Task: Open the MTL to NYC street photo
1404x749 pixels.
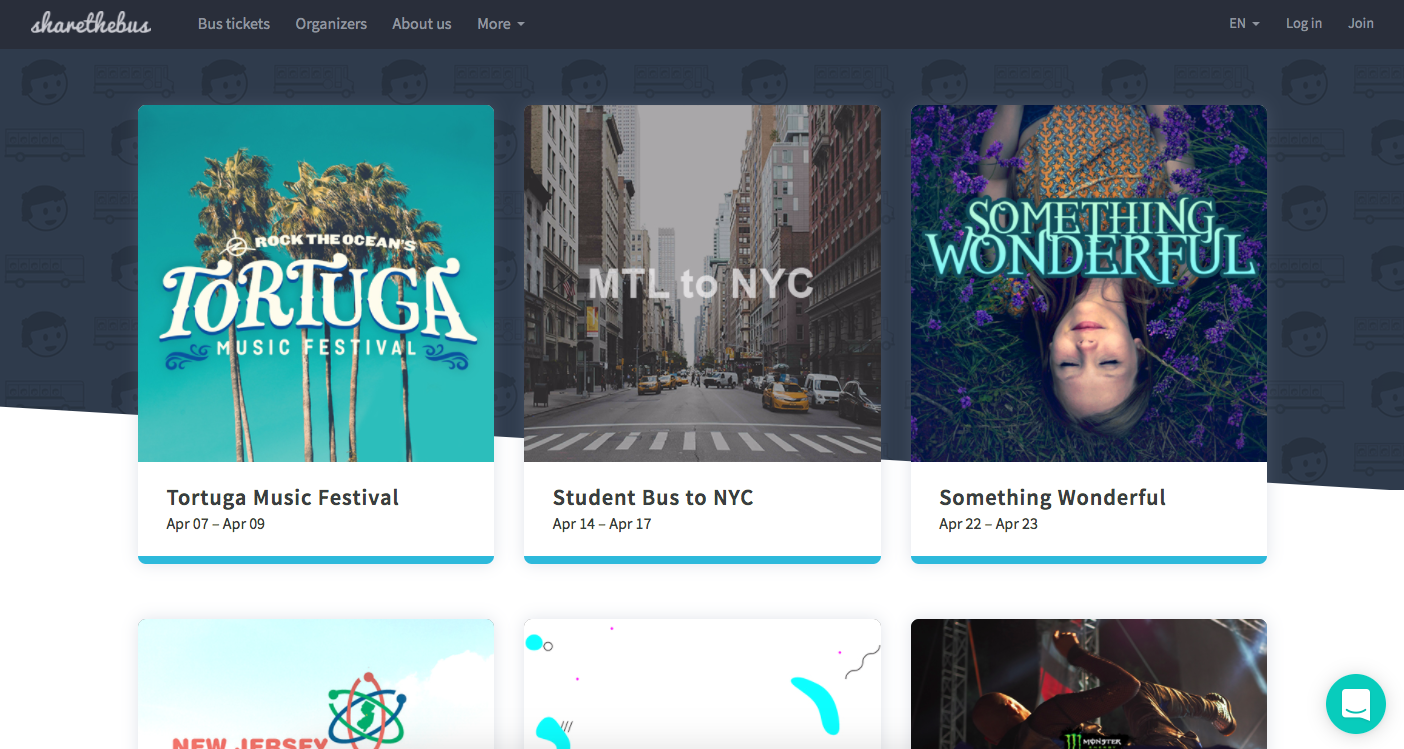Action: 702,283
